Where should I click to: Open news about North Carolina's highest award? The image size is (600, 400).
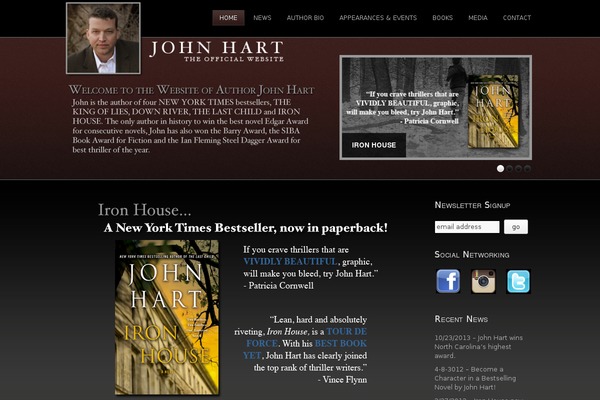coord(478,346)
